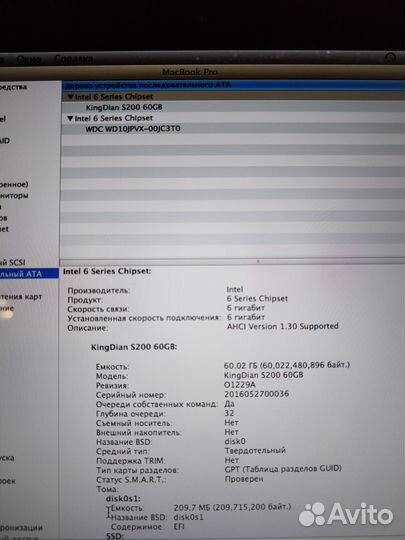
Task: Click the Установленная скорость подключения value
Action: point(246,317)
